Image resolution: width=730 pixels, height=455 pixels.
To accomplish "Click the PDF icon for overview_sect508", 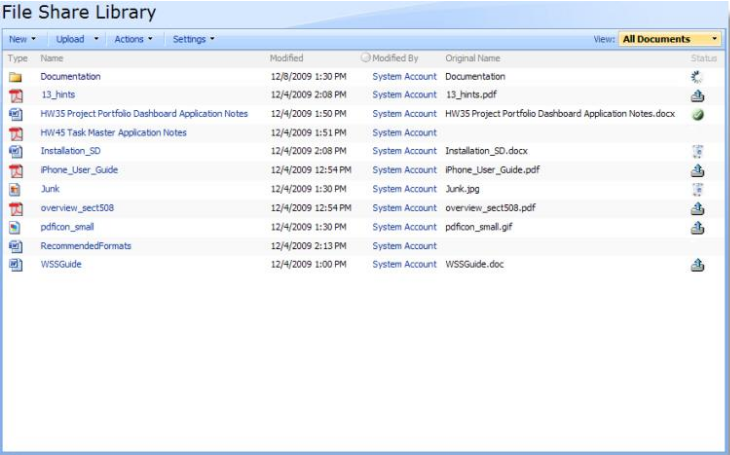I will tap(16, 209).
